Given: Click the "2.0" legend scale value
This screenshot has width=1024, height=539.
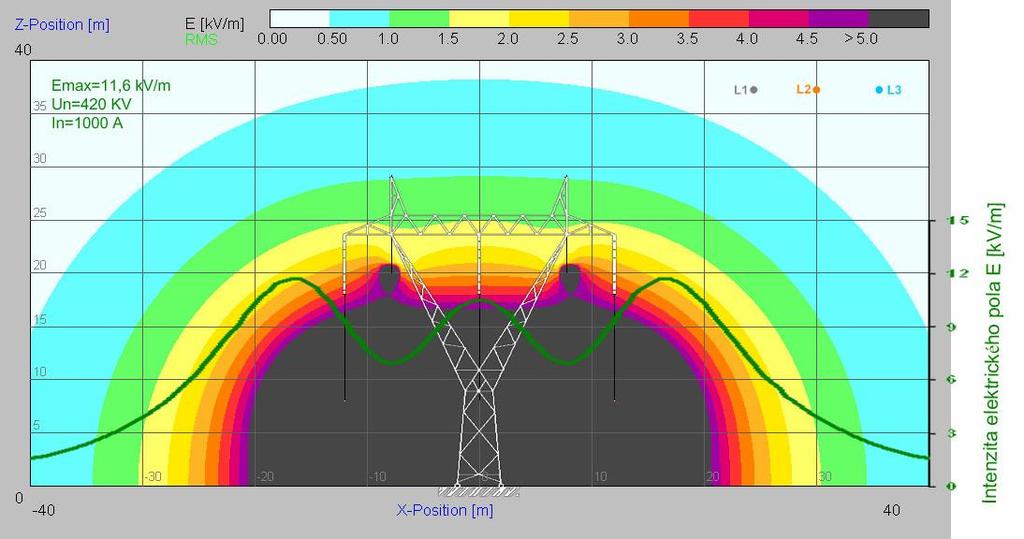Looking at the screenshot, I should 507,39.
